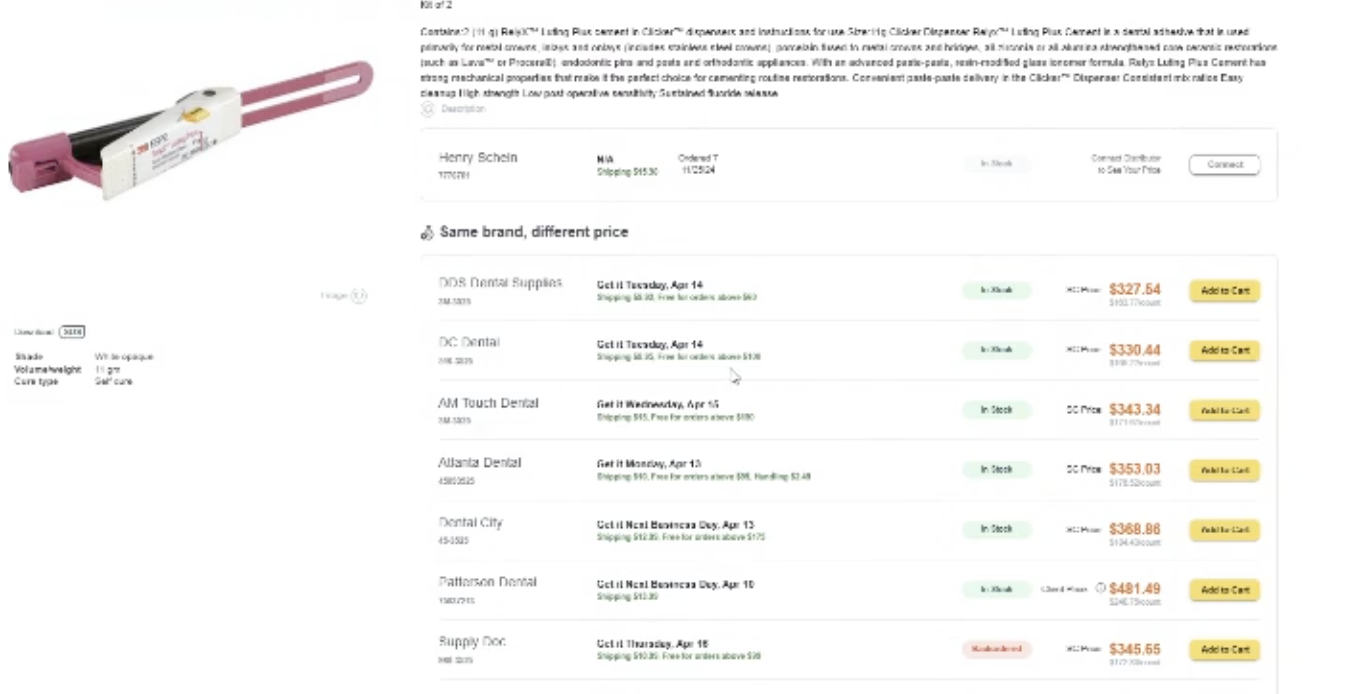Open the DDS Dental Supplies vendor name
The width and height of the screenshot is (1358, 694).
[500, 283]
